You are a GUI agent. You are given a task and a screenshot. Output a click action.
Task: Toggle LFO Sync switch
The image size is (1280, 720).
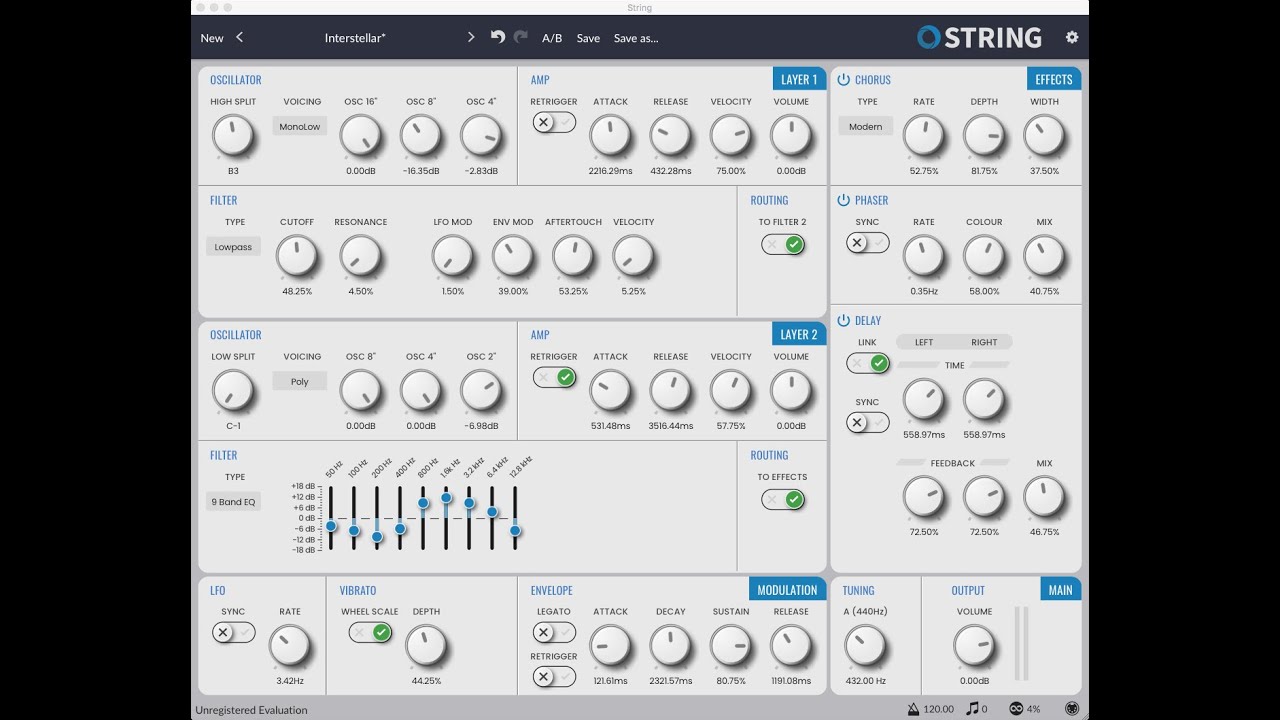(x=233, y=632)
